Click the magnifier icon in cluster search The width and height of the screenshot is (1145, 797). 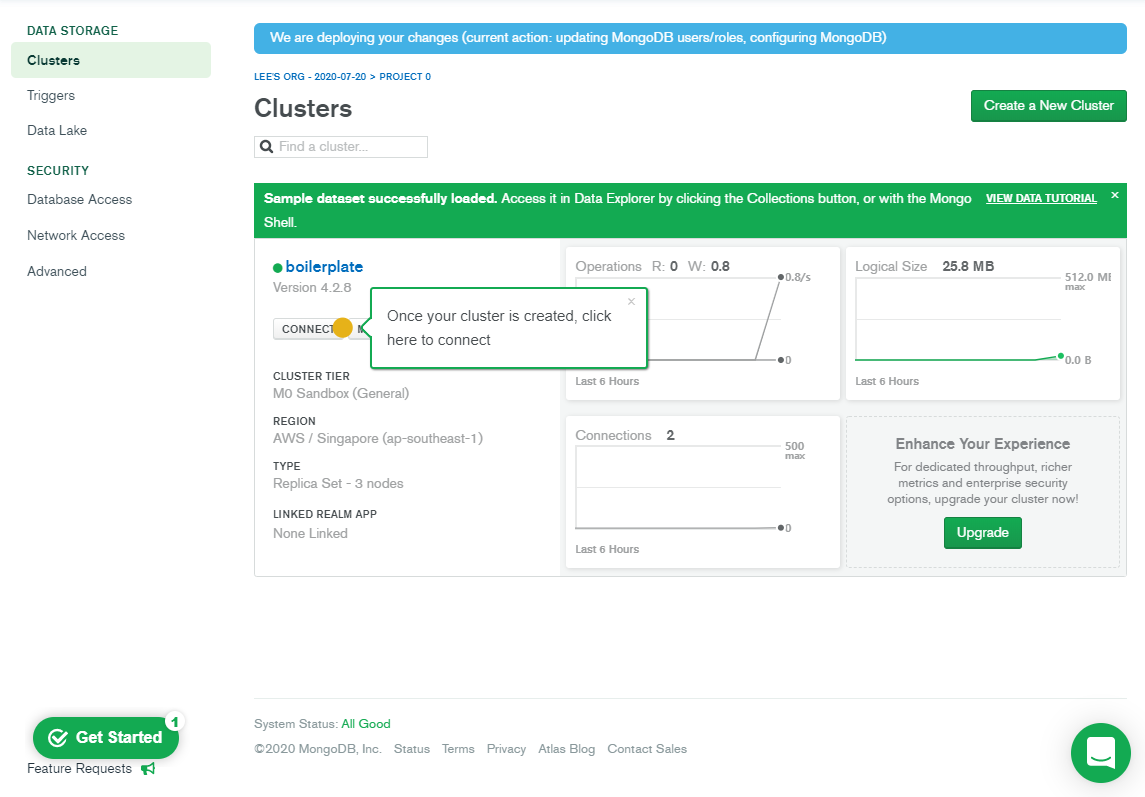pos(267,147)
